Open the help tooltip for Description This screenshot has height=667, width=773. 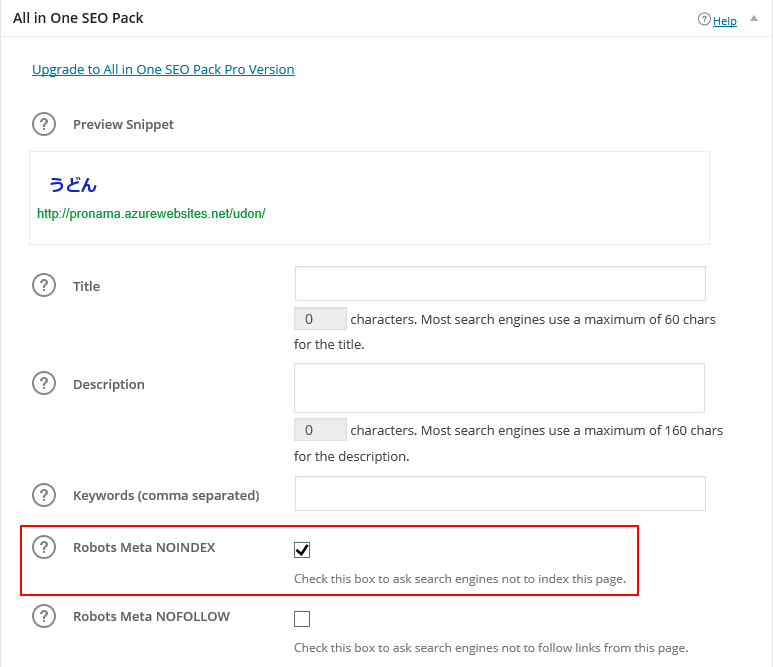click(x=44, y=384)
